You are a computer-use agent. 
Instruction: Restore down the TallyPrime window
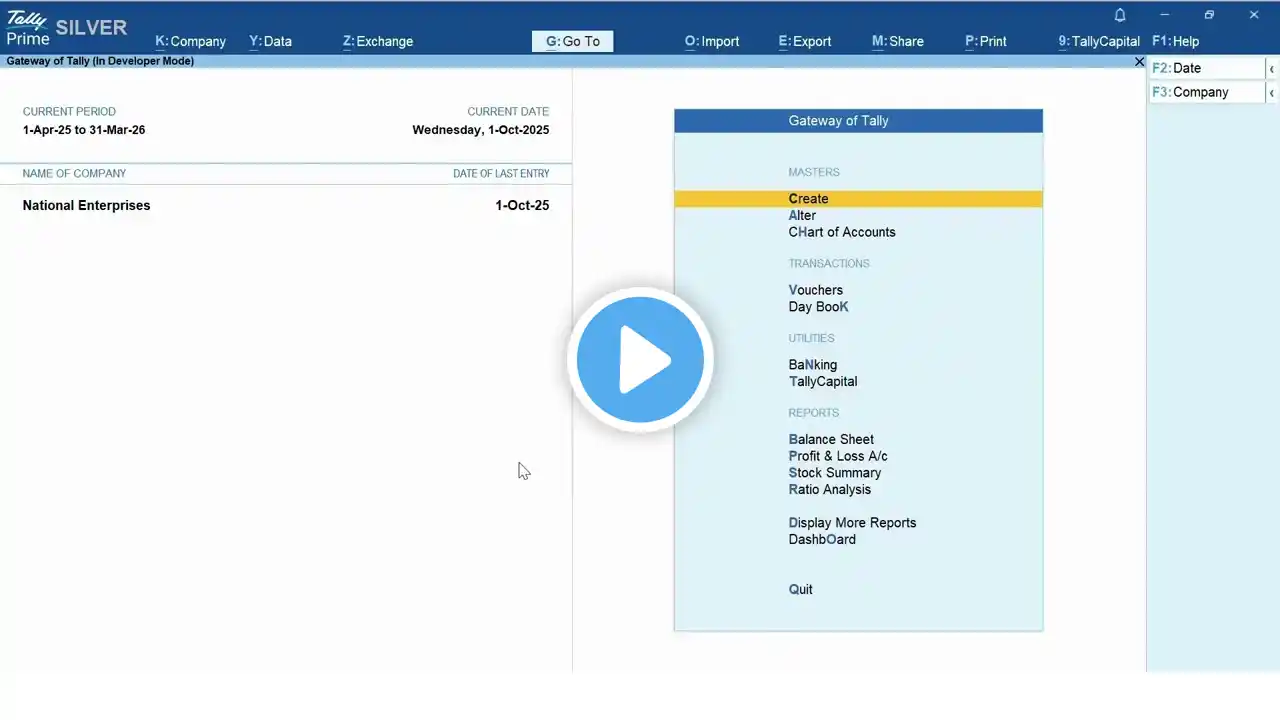coord(1209,15)
